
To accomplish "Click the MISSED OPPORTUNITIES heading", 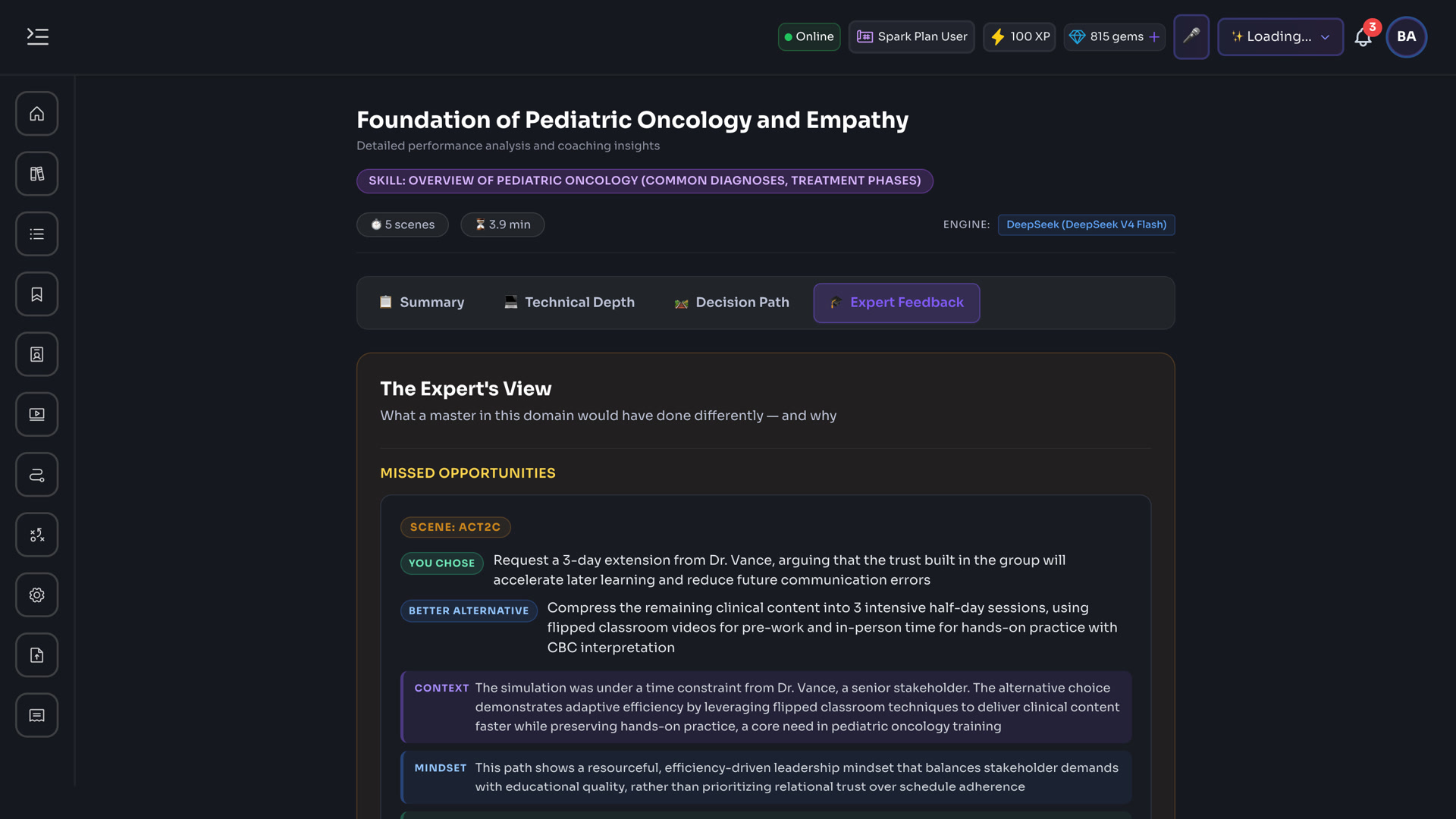I will (x=468, y=473).
